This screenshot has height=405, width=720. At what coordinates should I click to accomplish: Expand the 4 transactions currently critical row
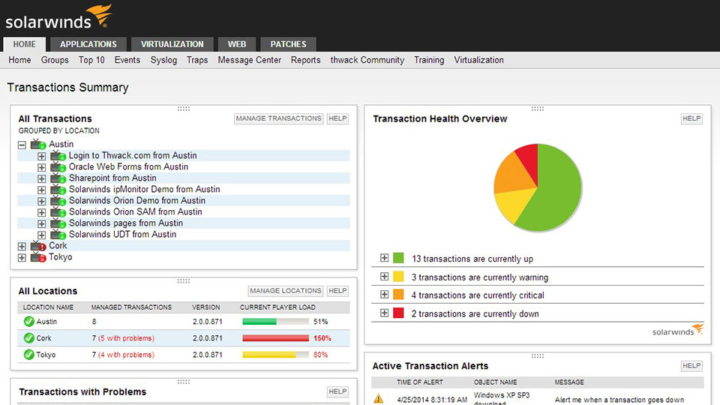(384, 294)
